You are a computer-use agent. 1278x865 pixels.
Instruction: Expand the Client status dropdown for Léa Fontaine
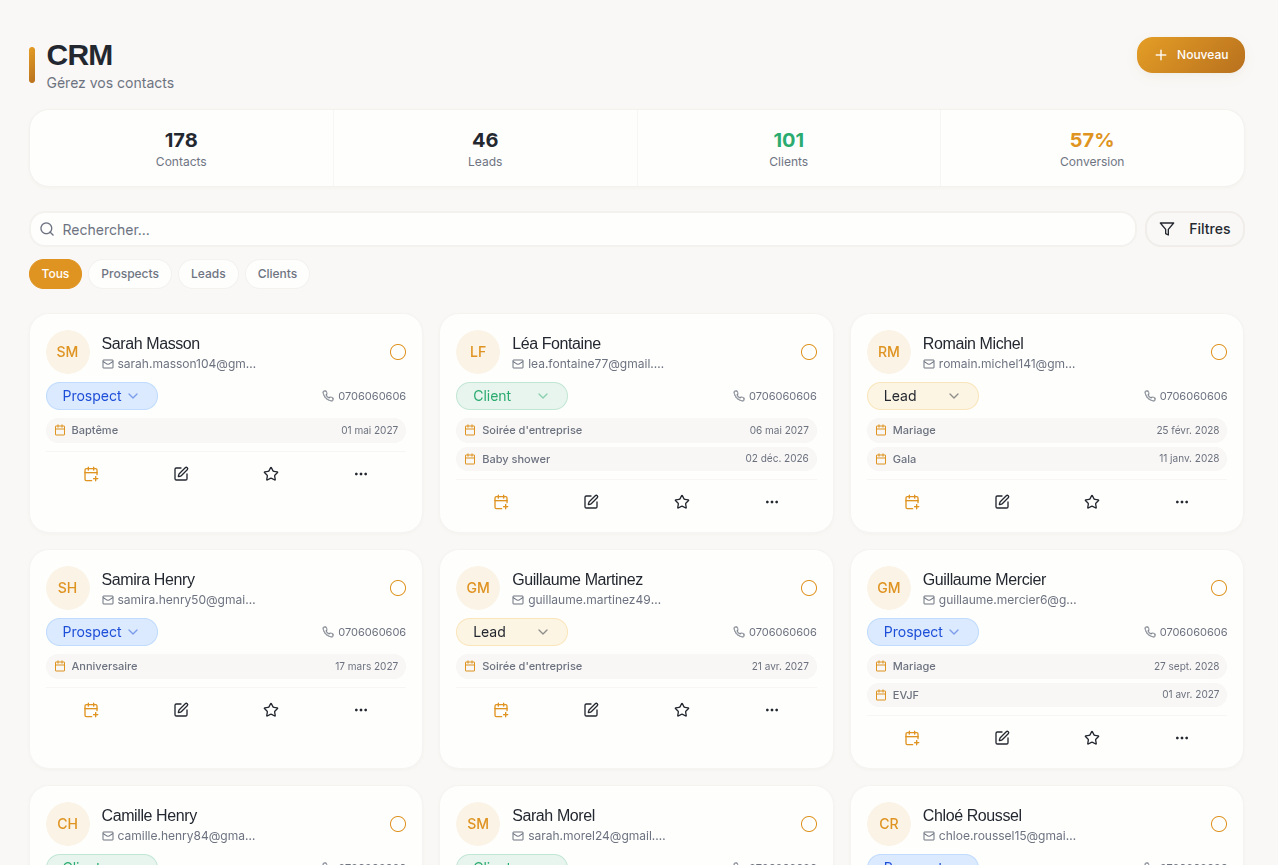[512, 396]
